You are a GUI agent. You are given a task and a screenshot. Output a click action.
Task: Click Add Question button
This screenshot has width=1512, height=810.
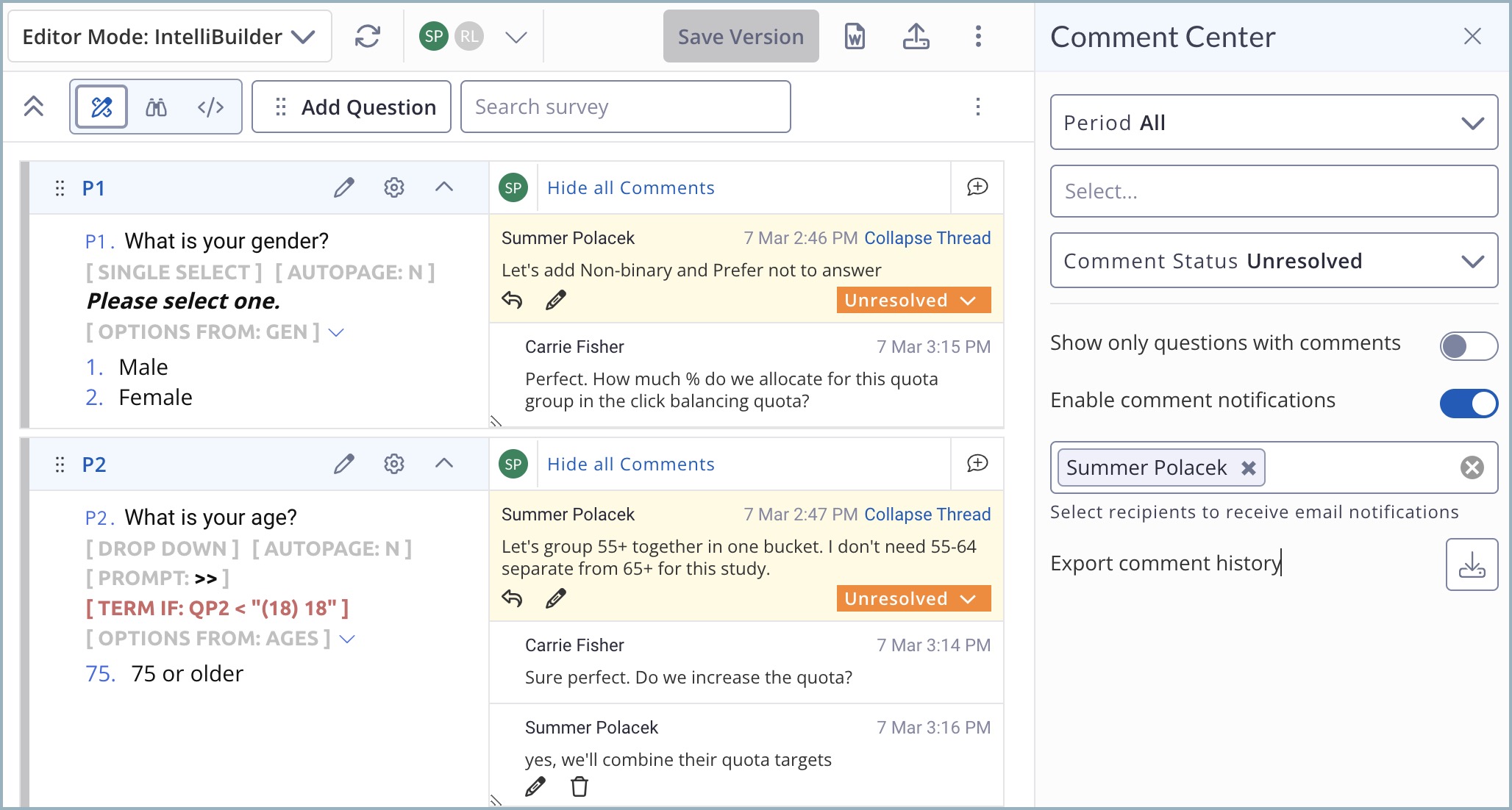[352, 107]
